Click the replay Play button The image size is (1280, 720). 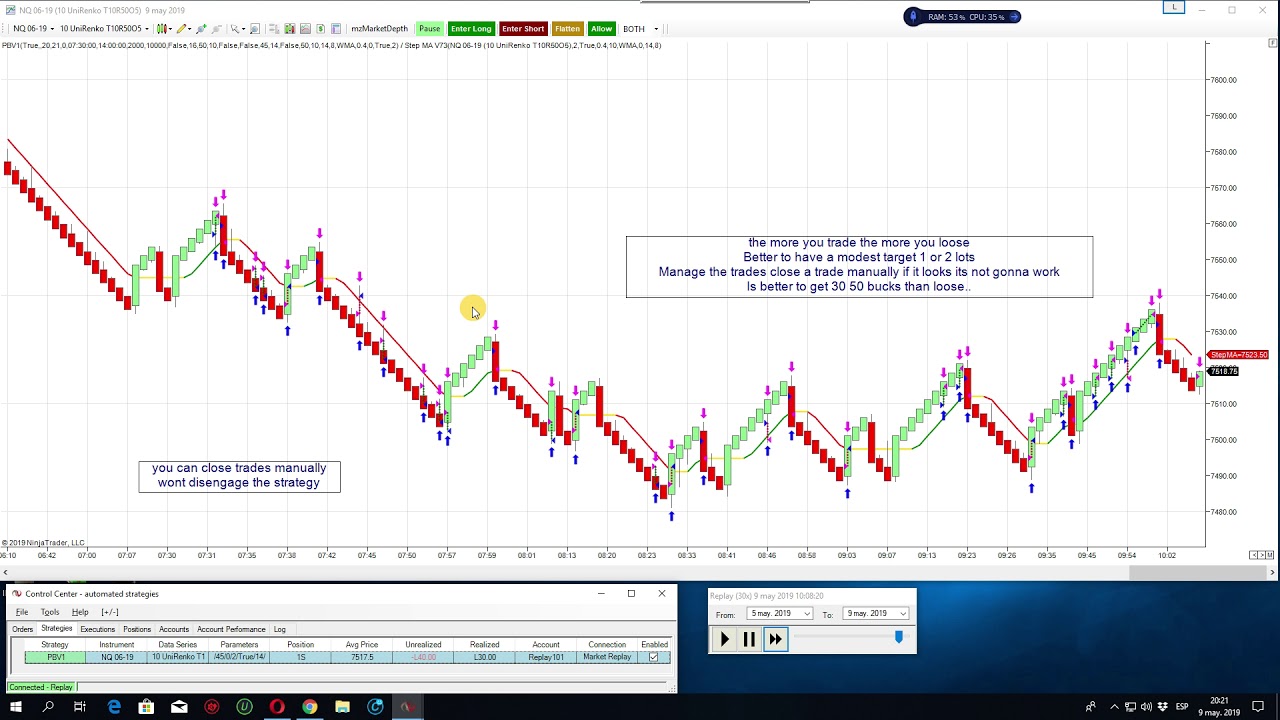[725, 639]
